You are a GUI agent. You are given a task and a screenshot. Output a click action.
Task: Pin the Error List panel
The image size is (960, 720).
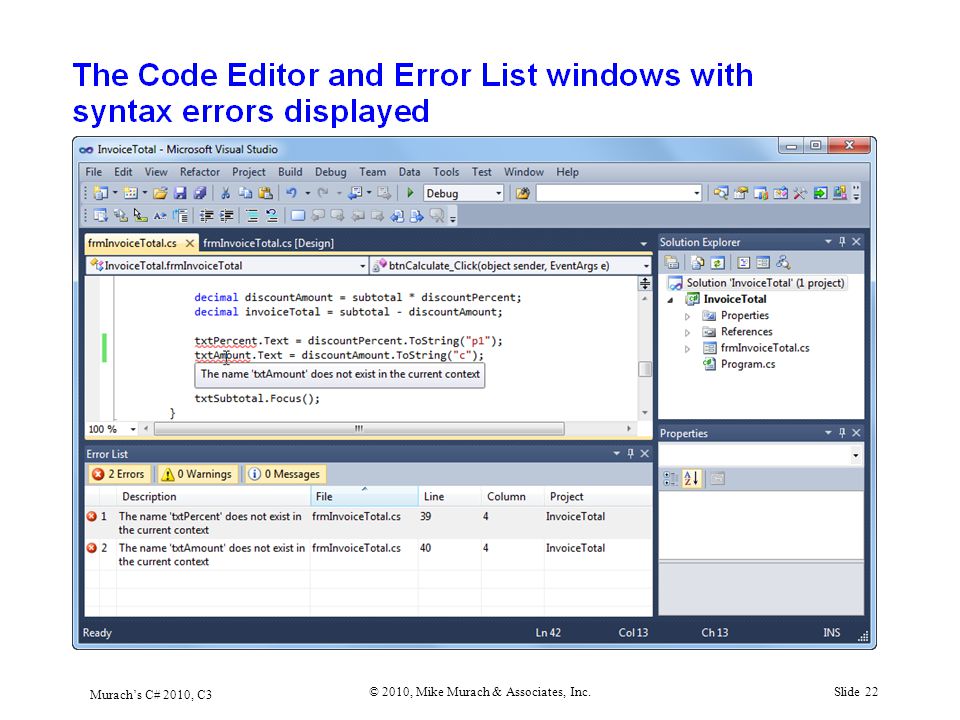631,454
